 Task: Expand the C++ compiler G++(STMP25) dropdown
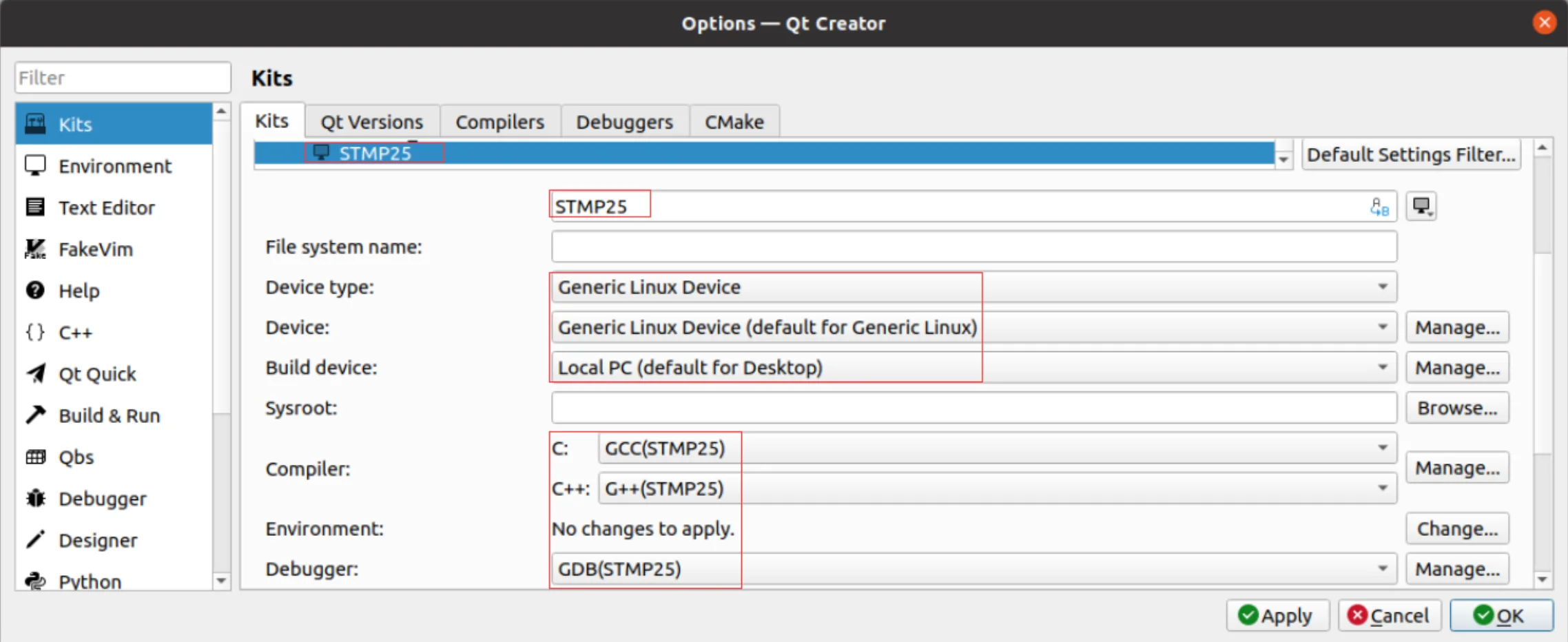(998, 488)
